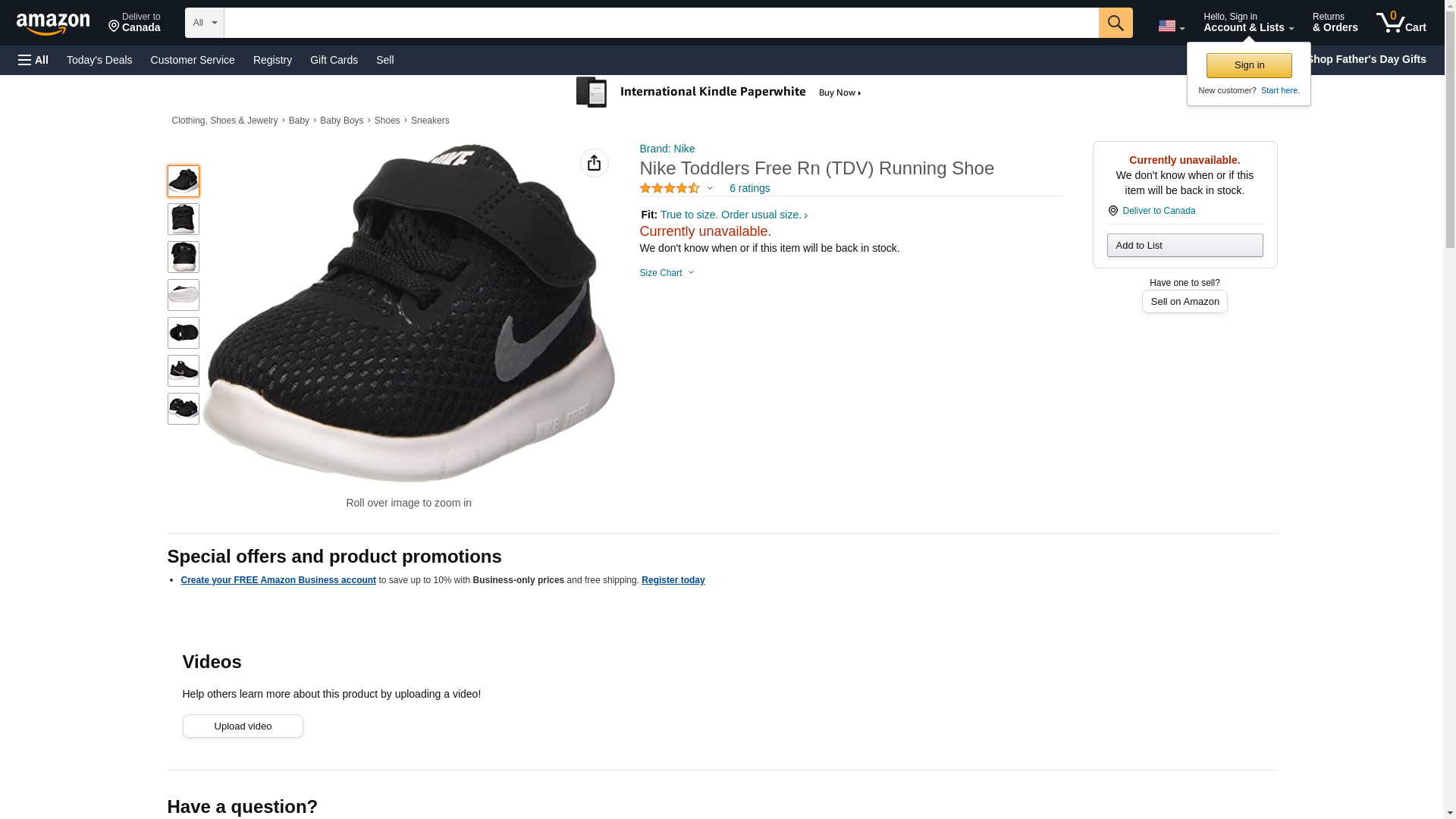Select the shoe sole thumbnail image

(183, 295)
